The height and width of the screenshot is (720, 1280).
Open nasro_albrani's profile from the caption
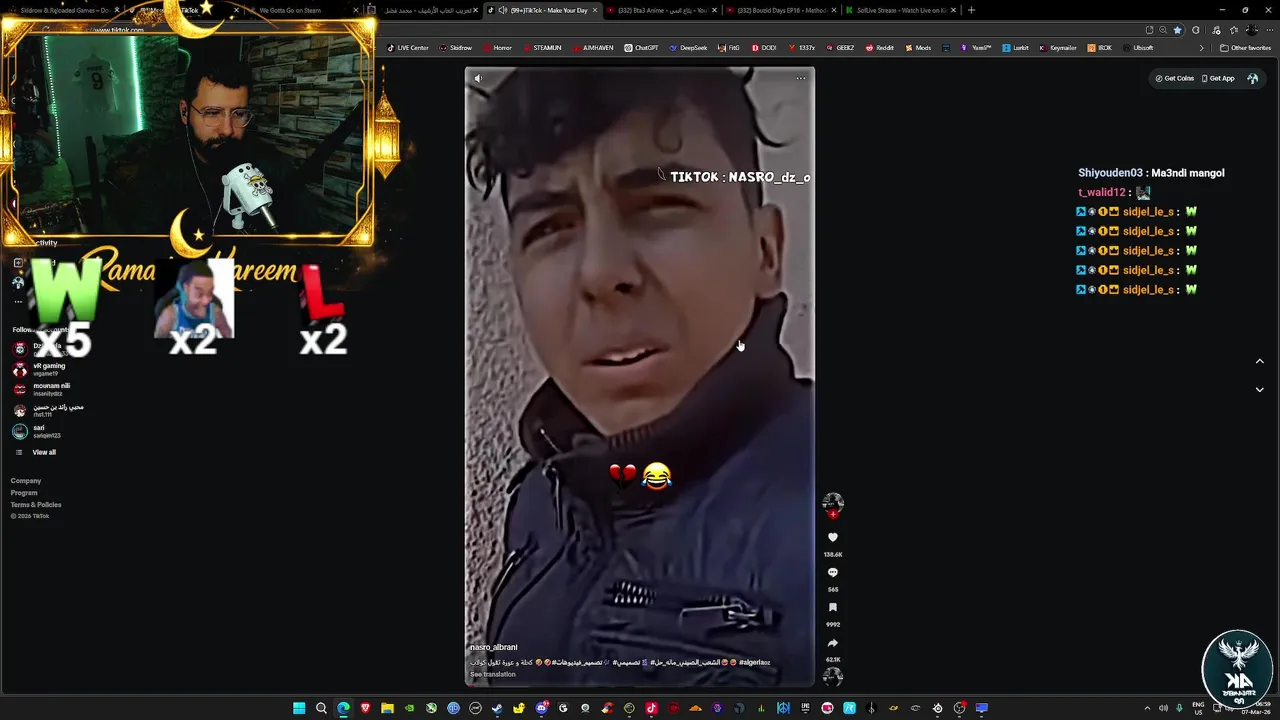click(x=493, y=647)
